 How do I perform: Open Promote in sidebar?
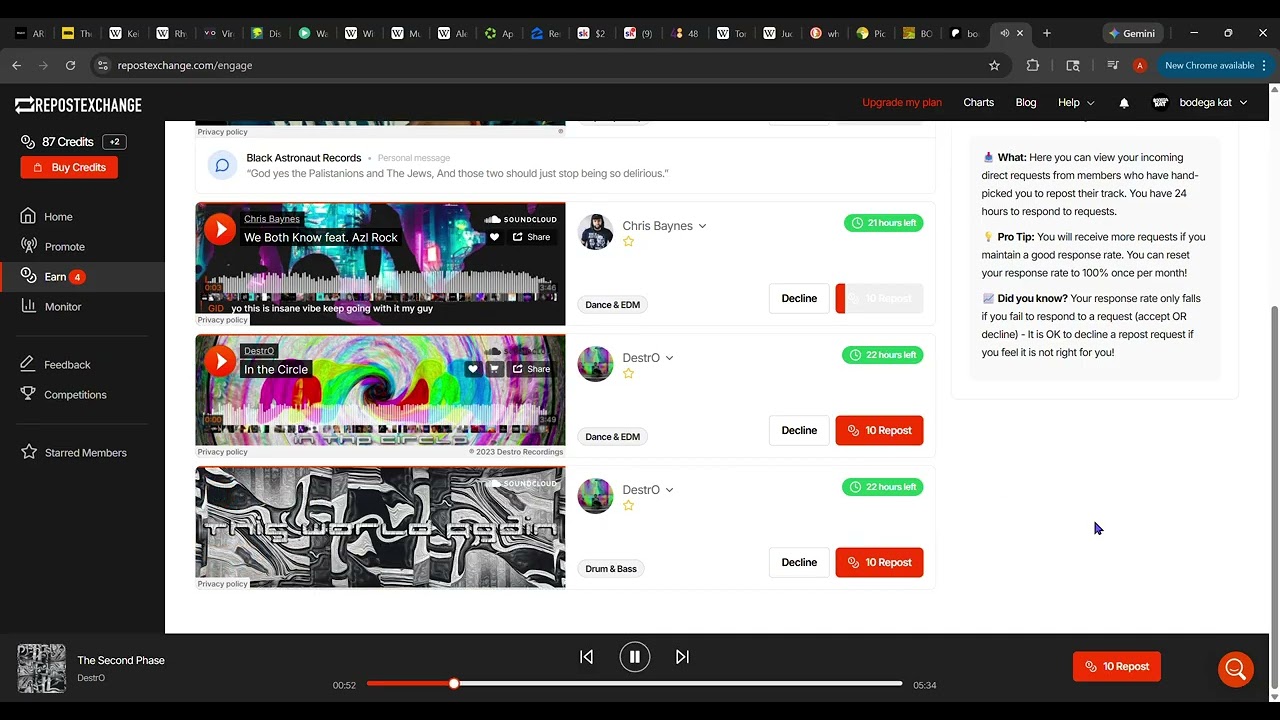[64, 246]
